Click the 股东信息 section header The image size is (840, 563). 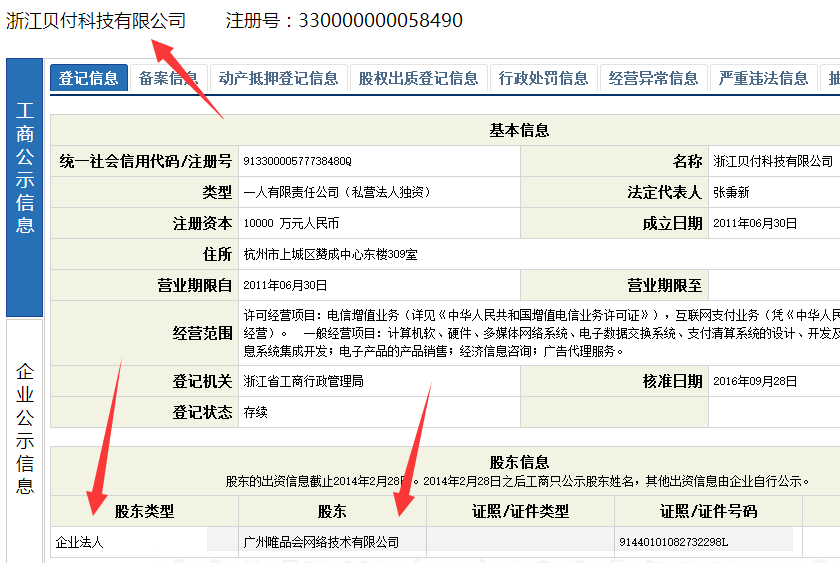[519, 462]
